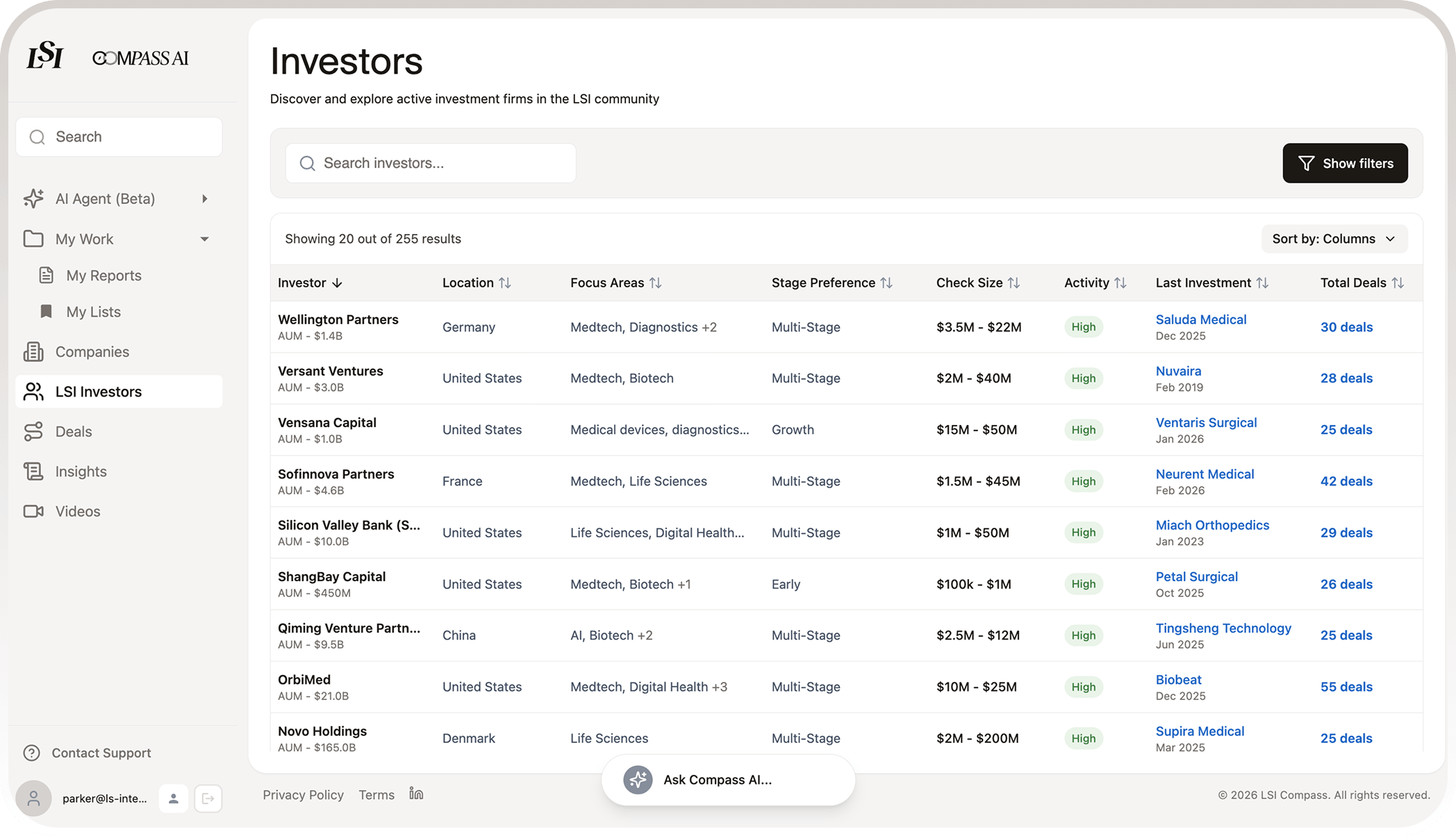Click the Videos camera icon in sidebar
1456x836 pixels.
(x=33, y=512)
